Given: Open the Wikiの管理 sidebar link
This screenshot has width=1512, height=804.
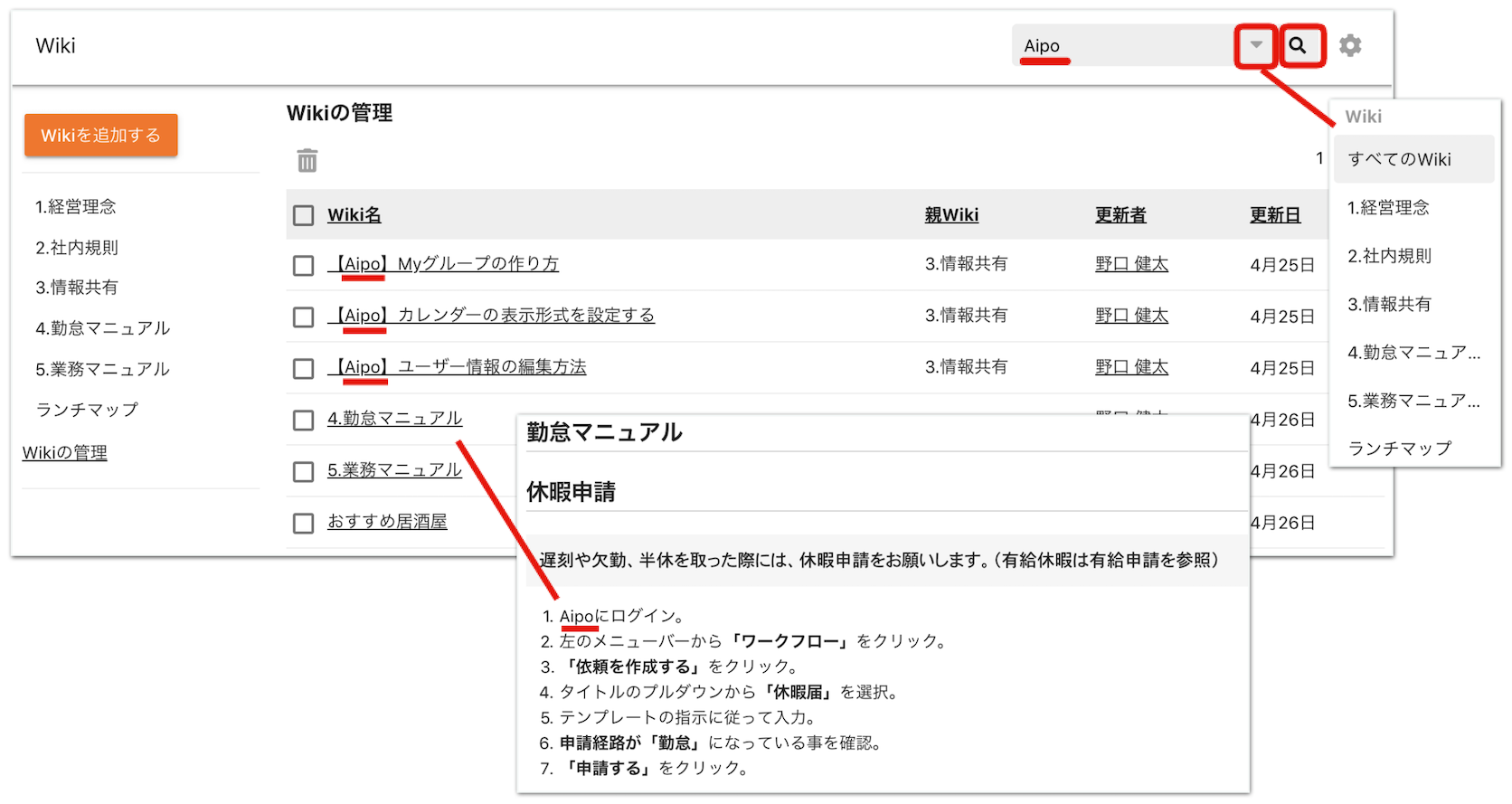Looking at the screenshot, I should click(65, 452).
